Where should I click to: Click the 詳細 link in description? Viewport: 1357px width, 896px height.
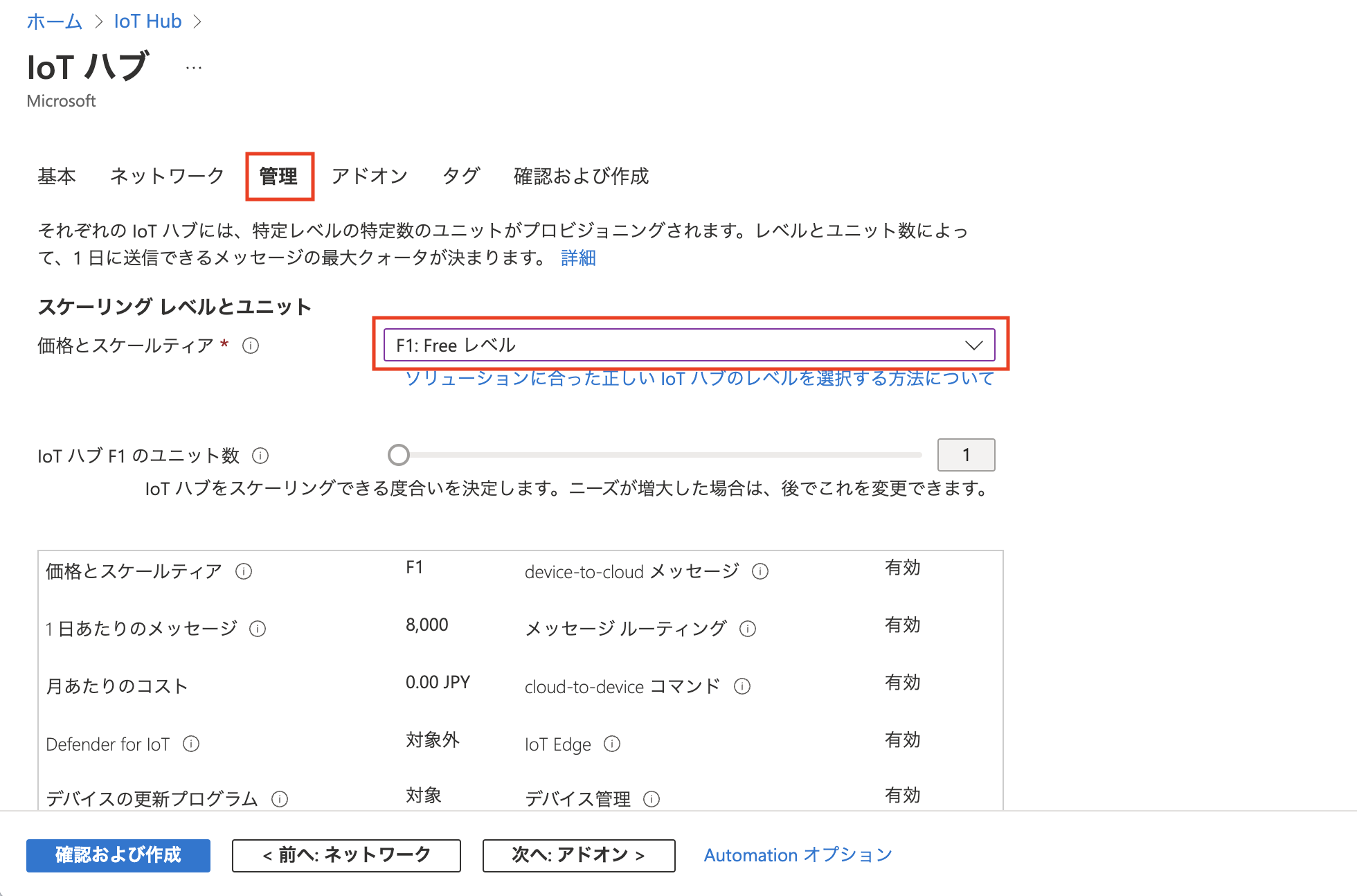pyautogui.click(x=578, y=258)
